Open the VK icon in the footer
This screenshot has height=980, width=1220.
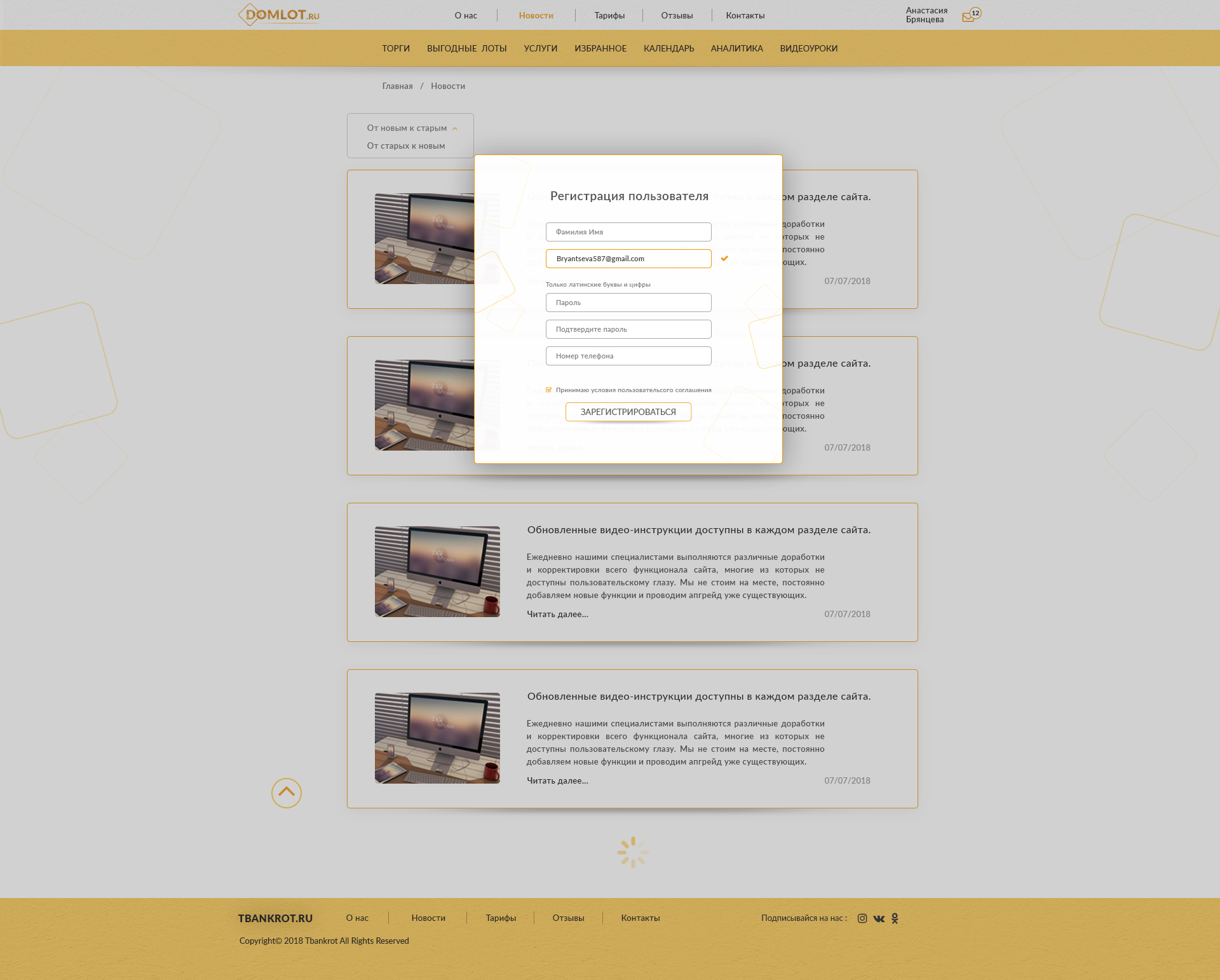(879, 918)
